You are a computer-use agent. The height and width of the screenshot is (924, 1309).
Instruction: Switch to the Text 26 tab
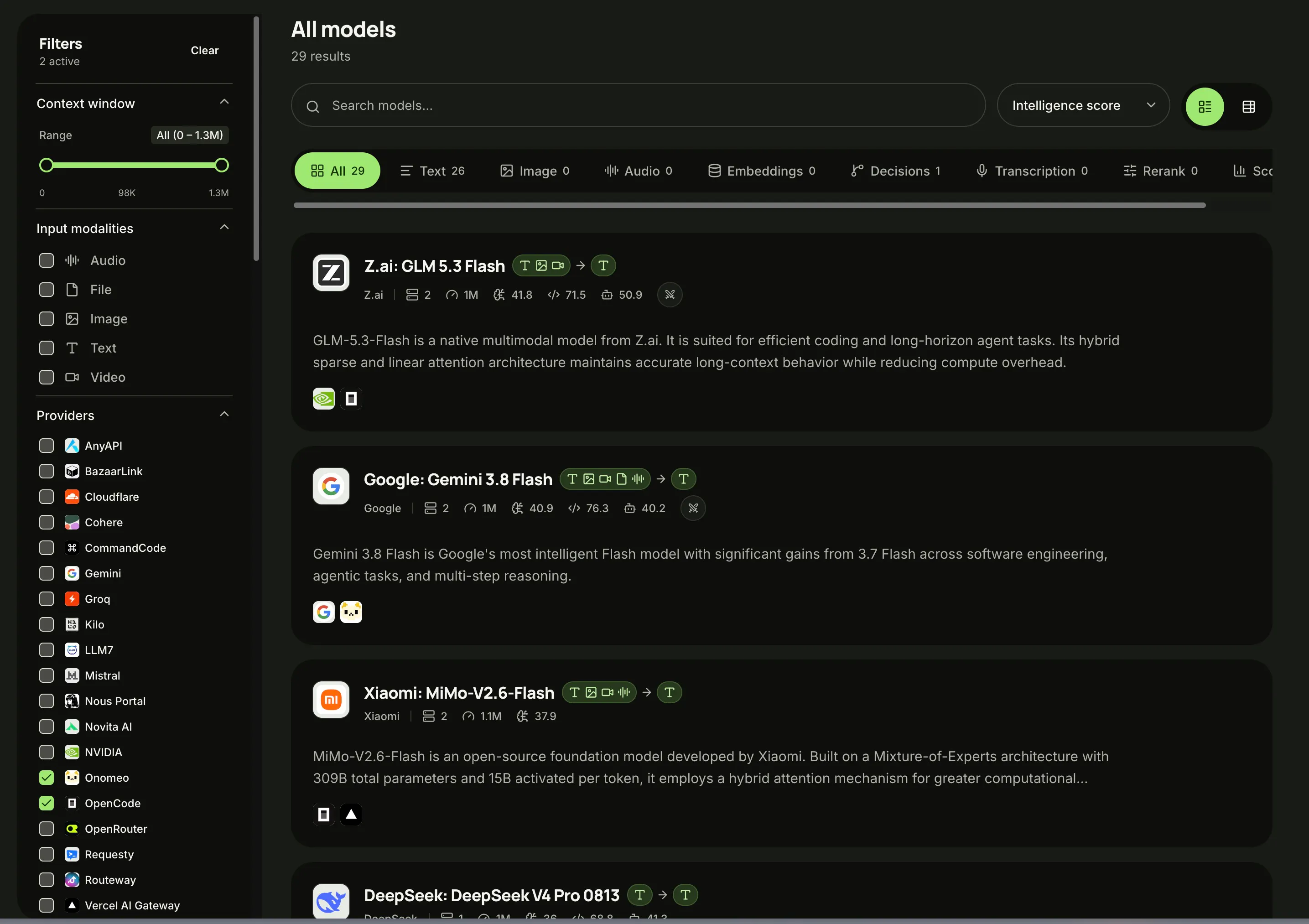pos(432,171)
